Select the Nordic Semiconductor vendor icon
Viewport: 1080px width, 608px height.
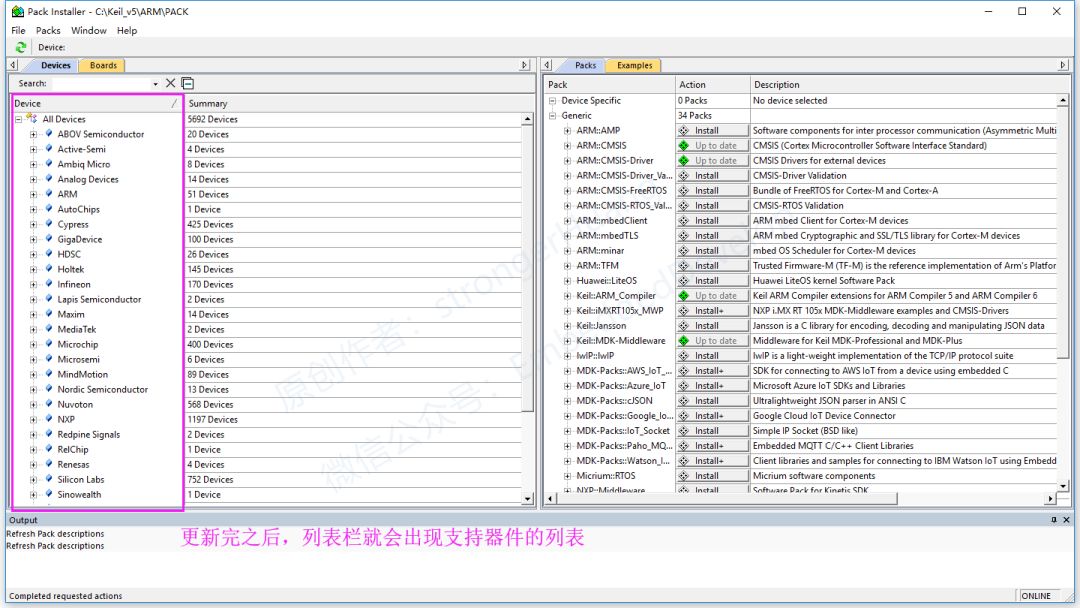[49, 389]
